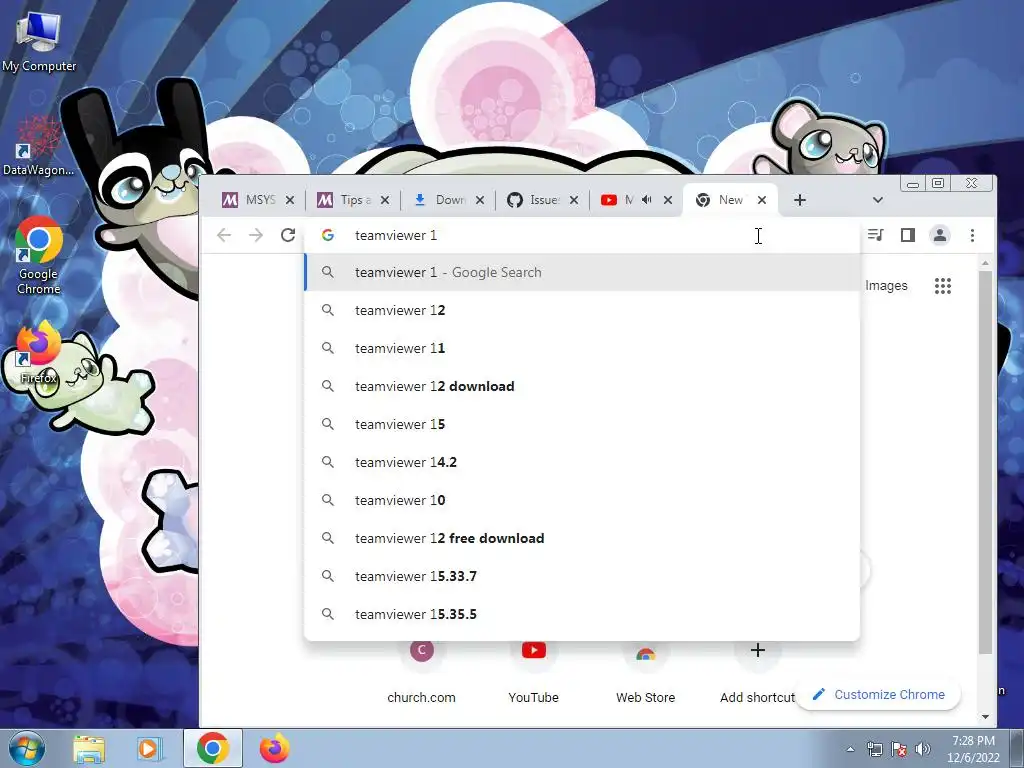Open a new tab with the plus button
Viewport: 1024px width, 768px height.
tap(800, 200)
